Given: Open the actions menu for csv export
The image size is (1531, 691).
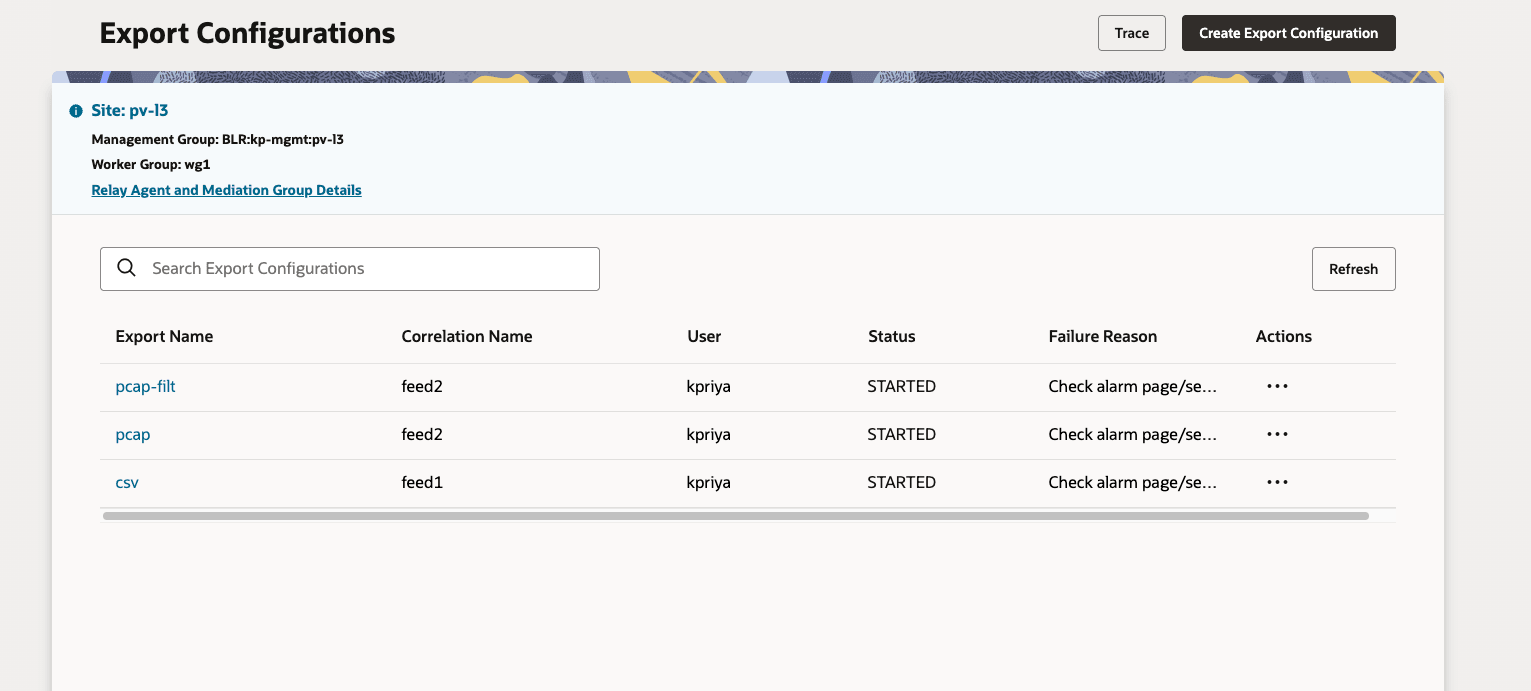Looking at the screenshot, I should point(1277,482).
